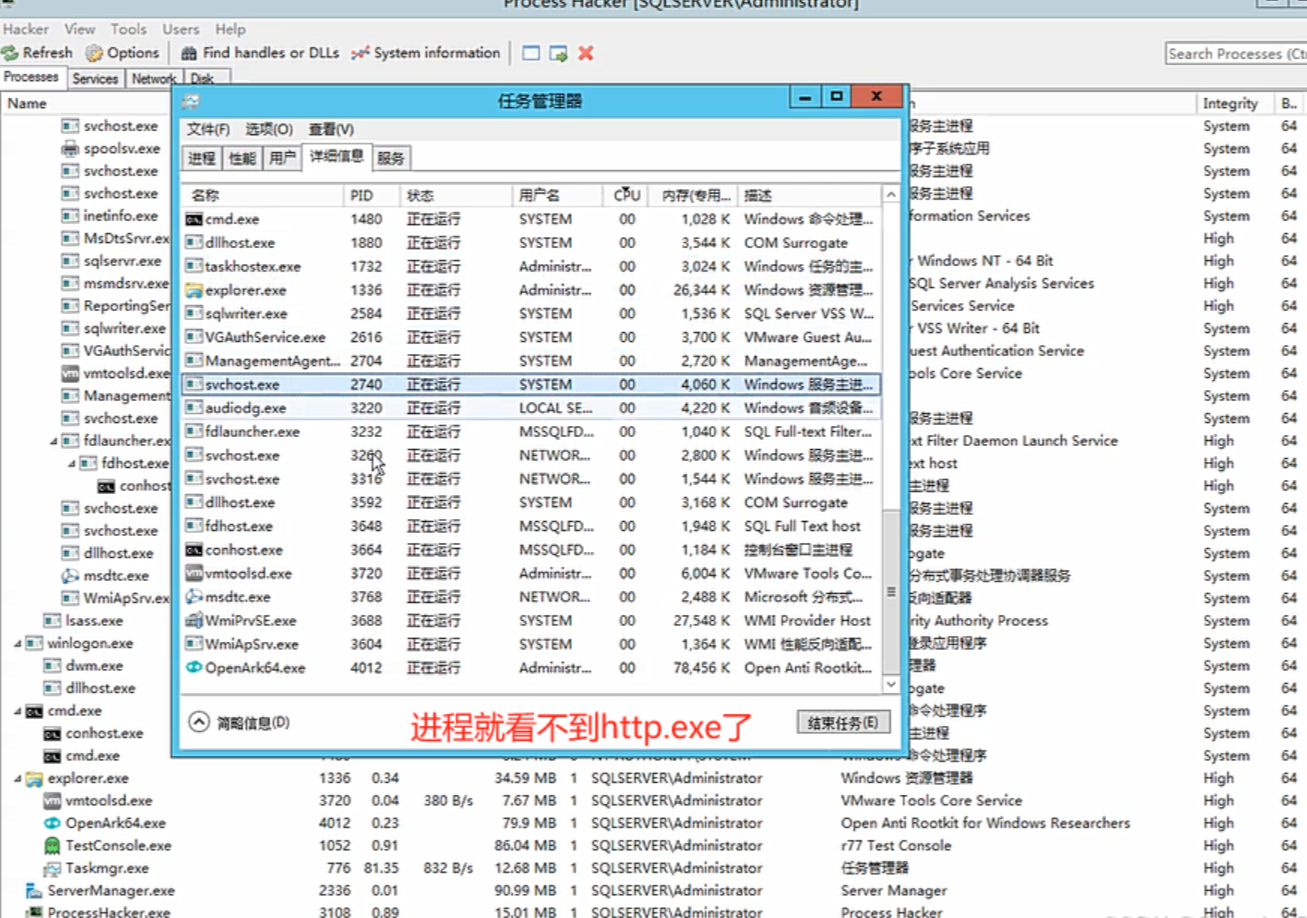Click OpenArk64.exe icon in Process Hacker tree
Viewport: 1307px width, 918px height.
[52, 823]
